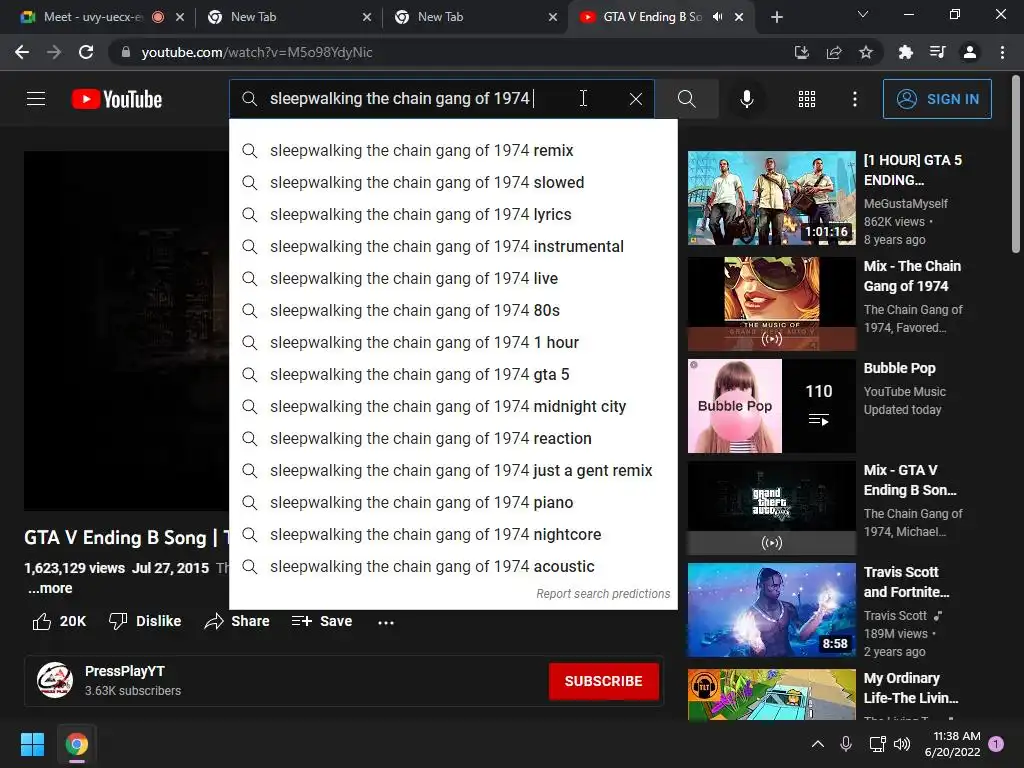Install app via address bar icon
Image resolution: width=1024 pixels, height=768 pixels.
click(801, 52)
